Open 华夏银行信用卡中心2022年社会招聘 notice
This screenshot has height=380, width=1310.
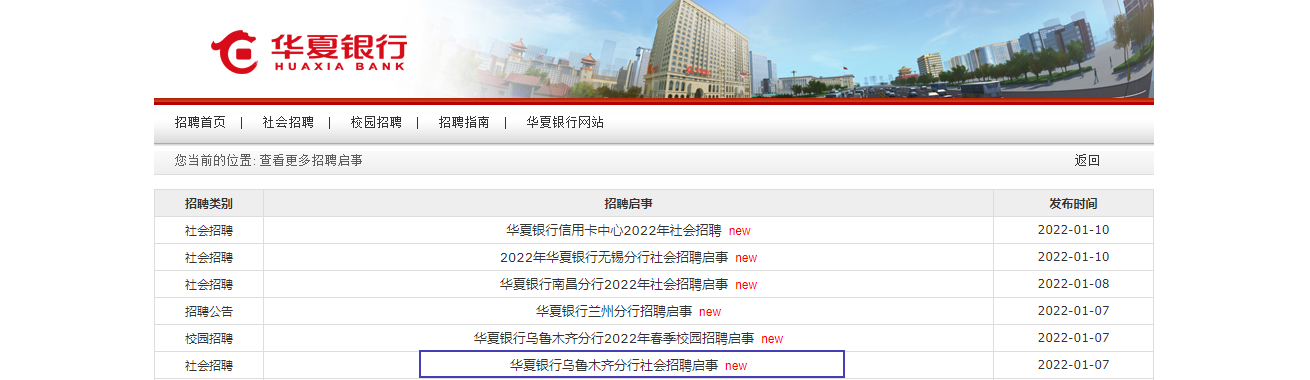(x=613, y=230)
